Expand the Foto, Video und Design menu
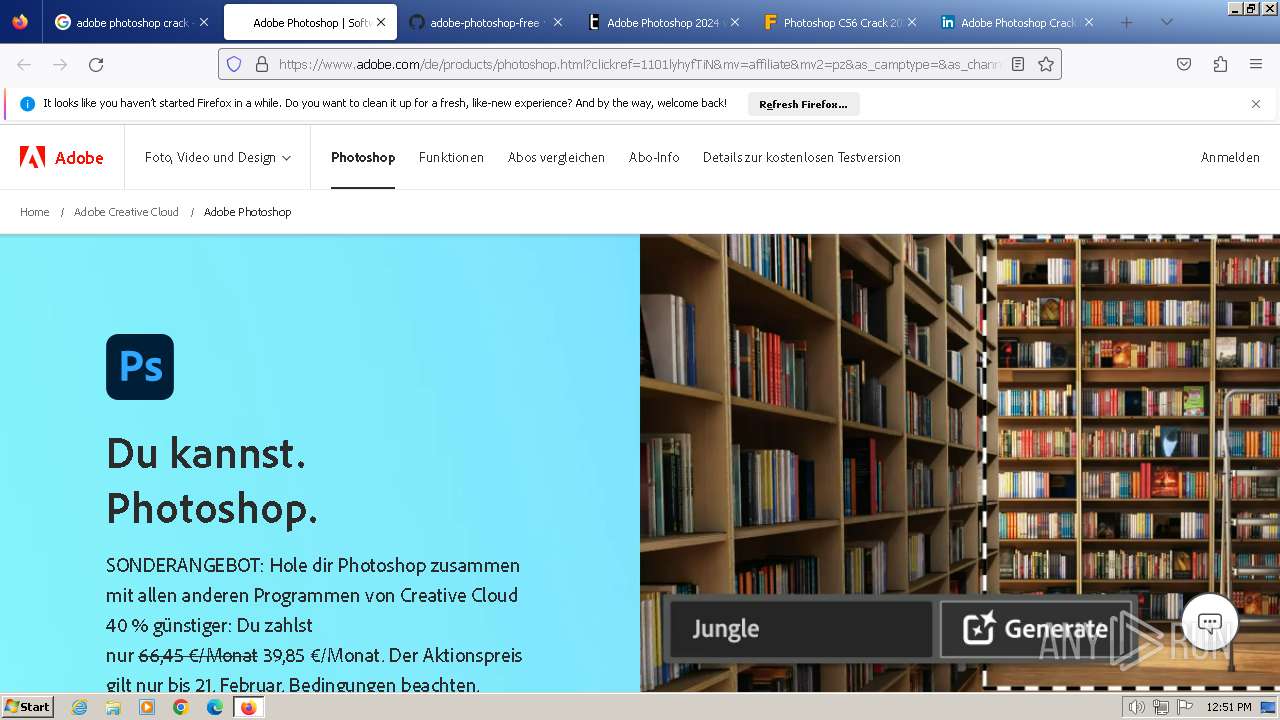The height and width of the screenshot is (720, 1280). tap(218, 157)
